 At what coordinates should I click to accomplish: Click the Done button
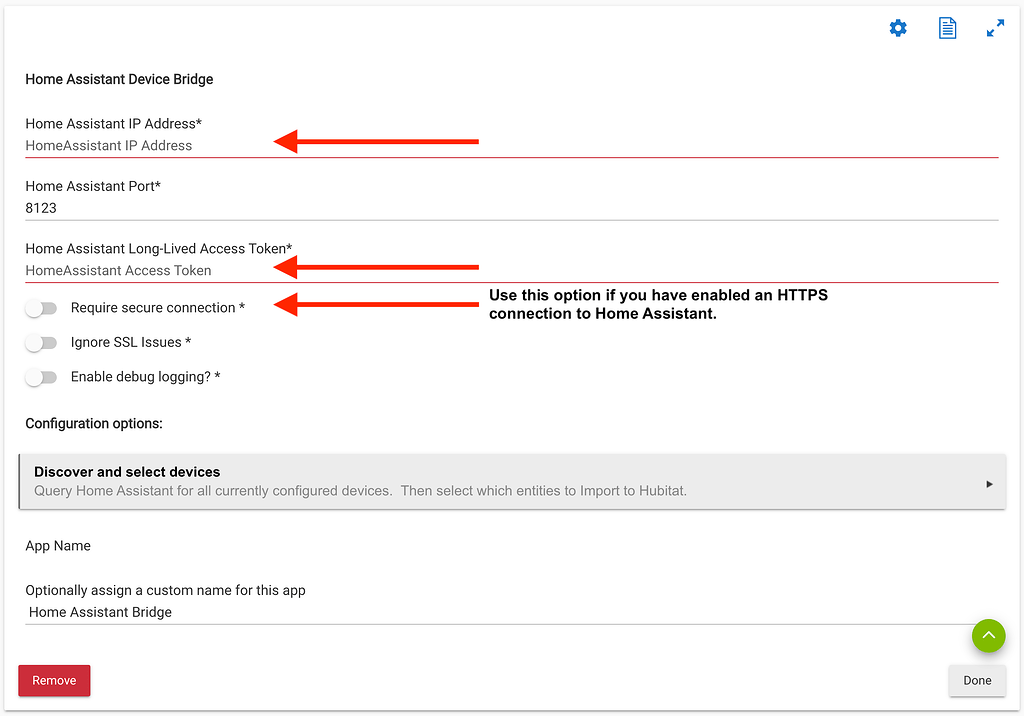977,680
